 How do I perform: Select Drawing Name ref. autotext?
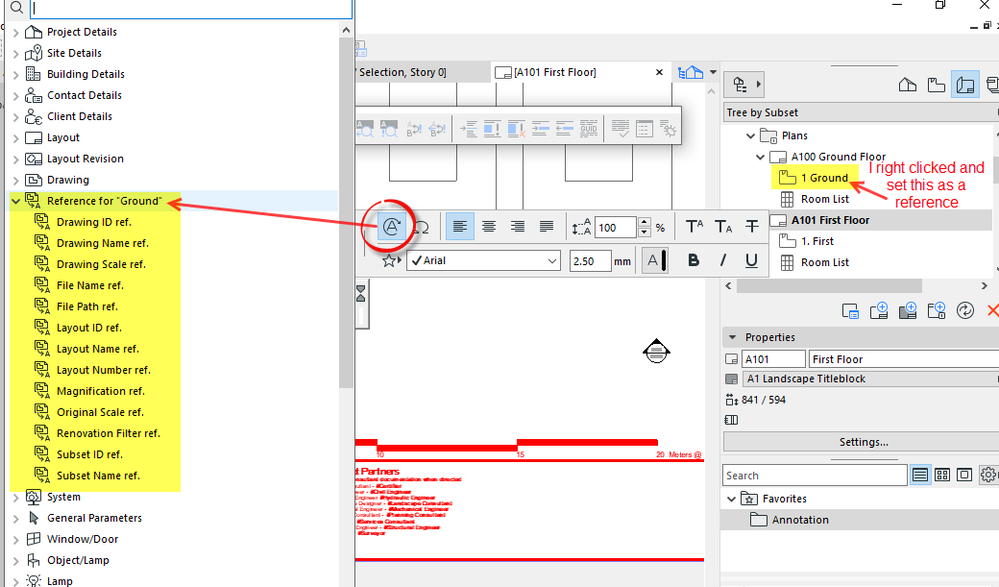(x=103, y=243)
